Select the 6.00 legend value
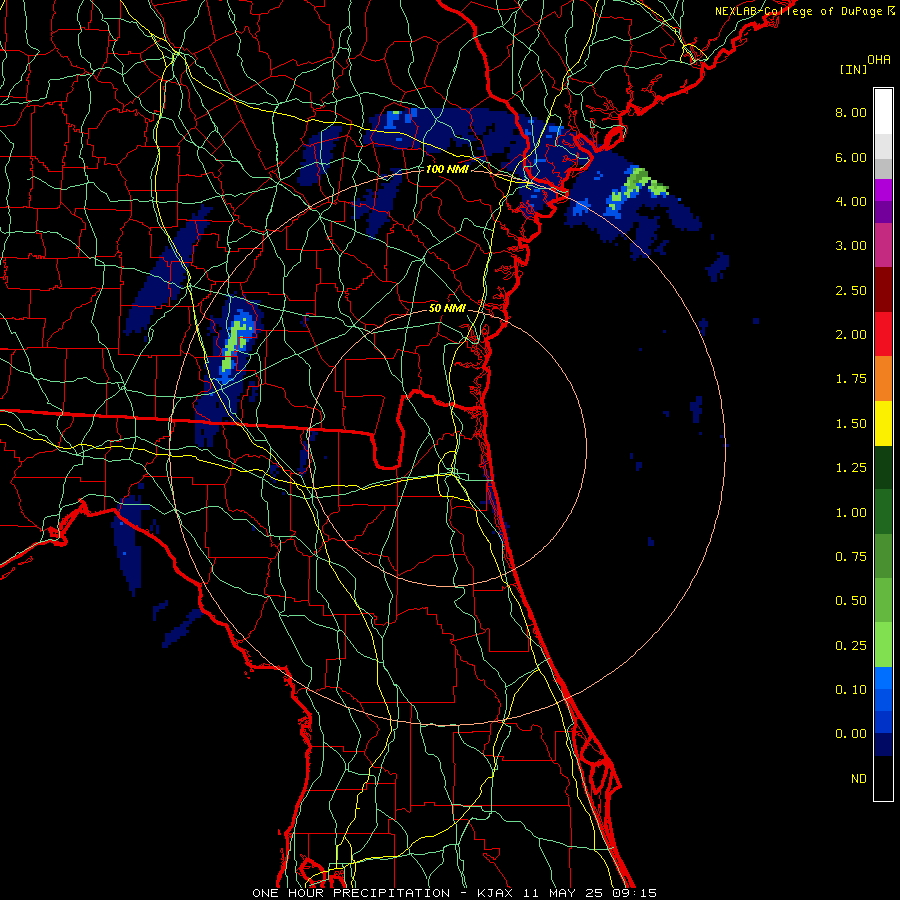 [851, 157]
